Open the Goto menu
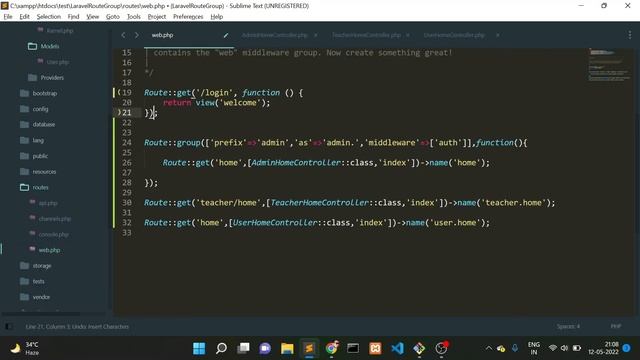This screenshot has height=360, width=640. pos(113,17)
